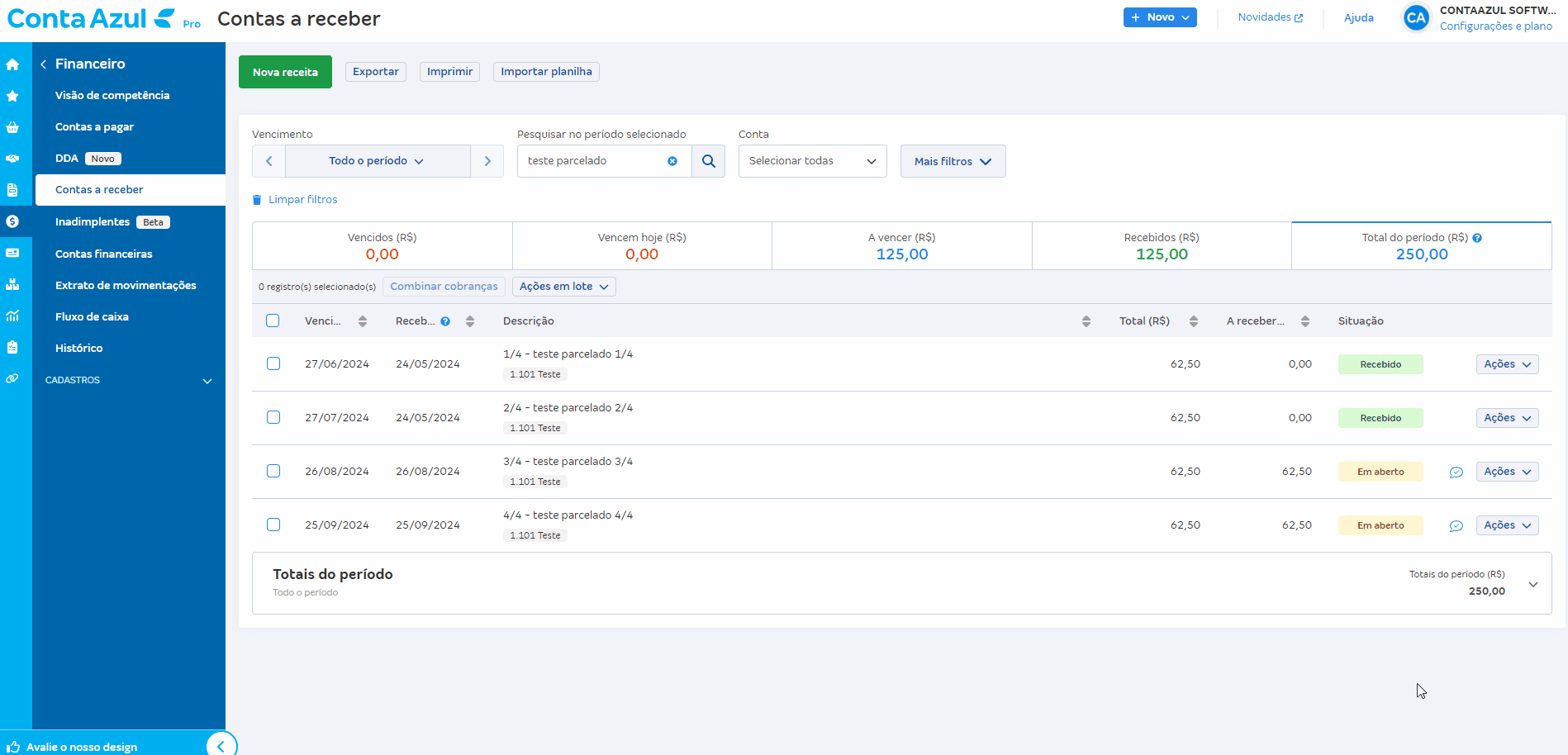Go to previous period arrow
Image resolution: width=1568 pixels, height=755 pixels.
(x=268, y=161)
